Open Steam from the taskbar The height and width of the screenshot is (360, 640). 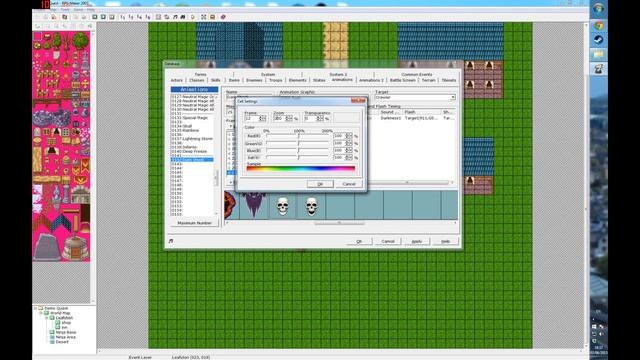coord(598,40)
